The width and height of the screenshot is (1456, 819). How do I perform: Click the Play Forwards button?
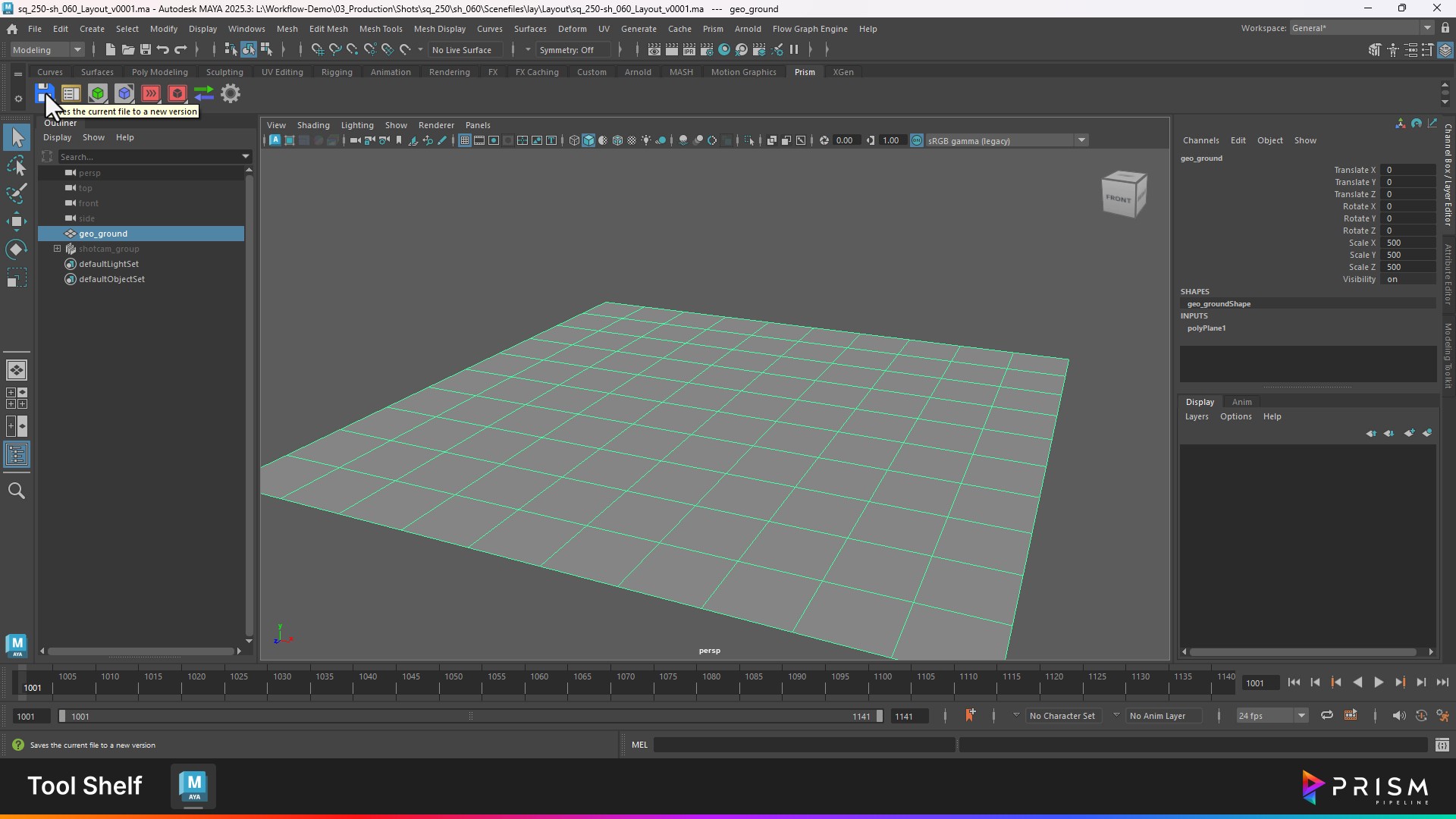(x=1379, y=682)
